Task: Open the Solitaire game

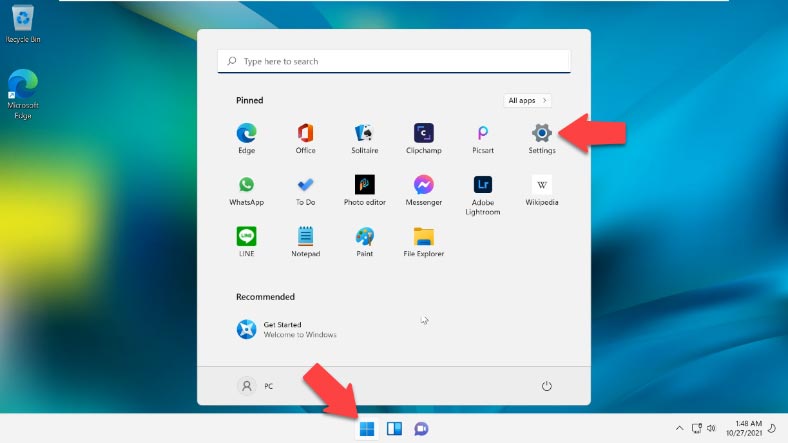Action: 364,138
